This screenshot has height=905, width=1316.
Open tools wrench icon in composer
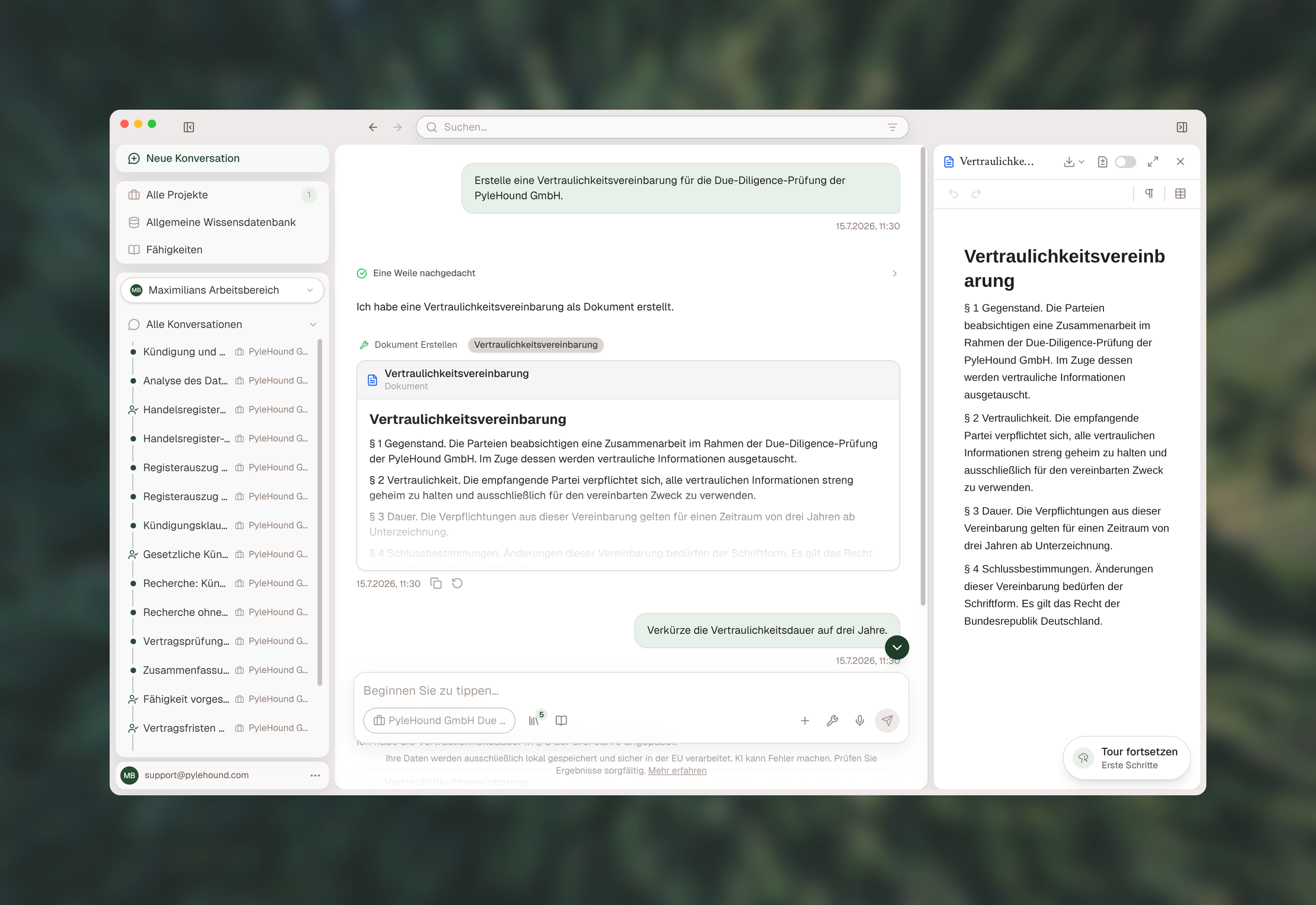[x=832, y=721]
